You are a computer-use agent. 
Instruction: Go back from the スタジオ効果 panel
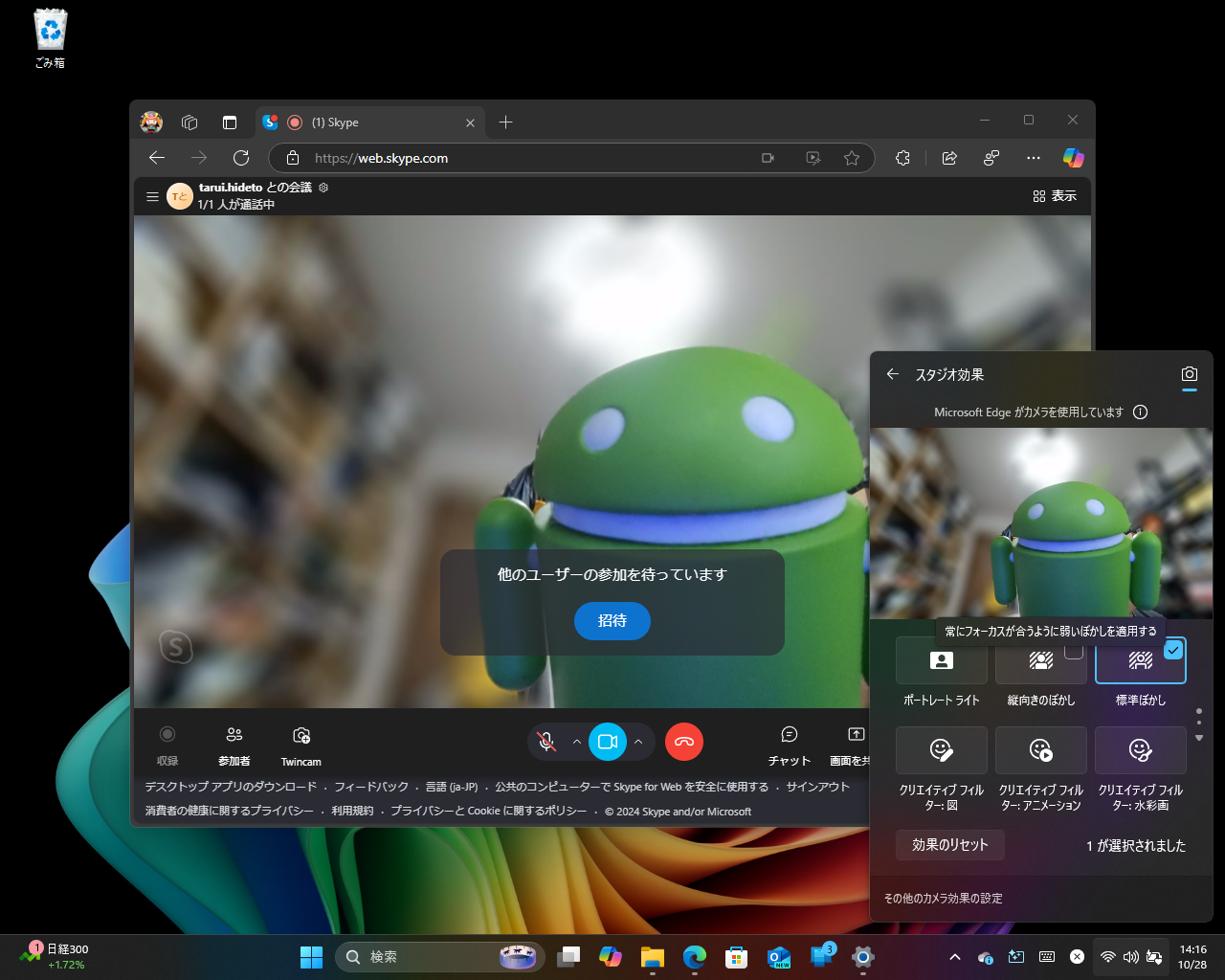892,374
